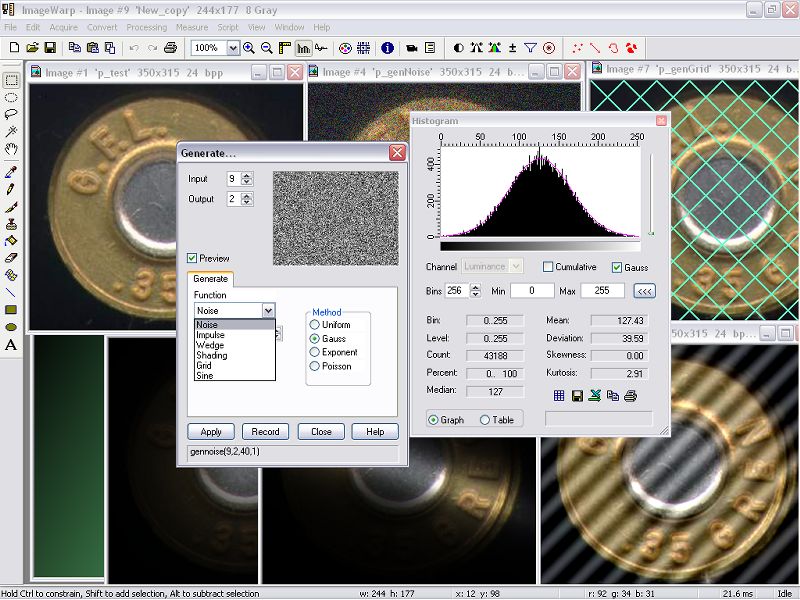800x600 pixels.
Task: Click the Zoom Out magnifier icon
Action: tap(266, 48)
